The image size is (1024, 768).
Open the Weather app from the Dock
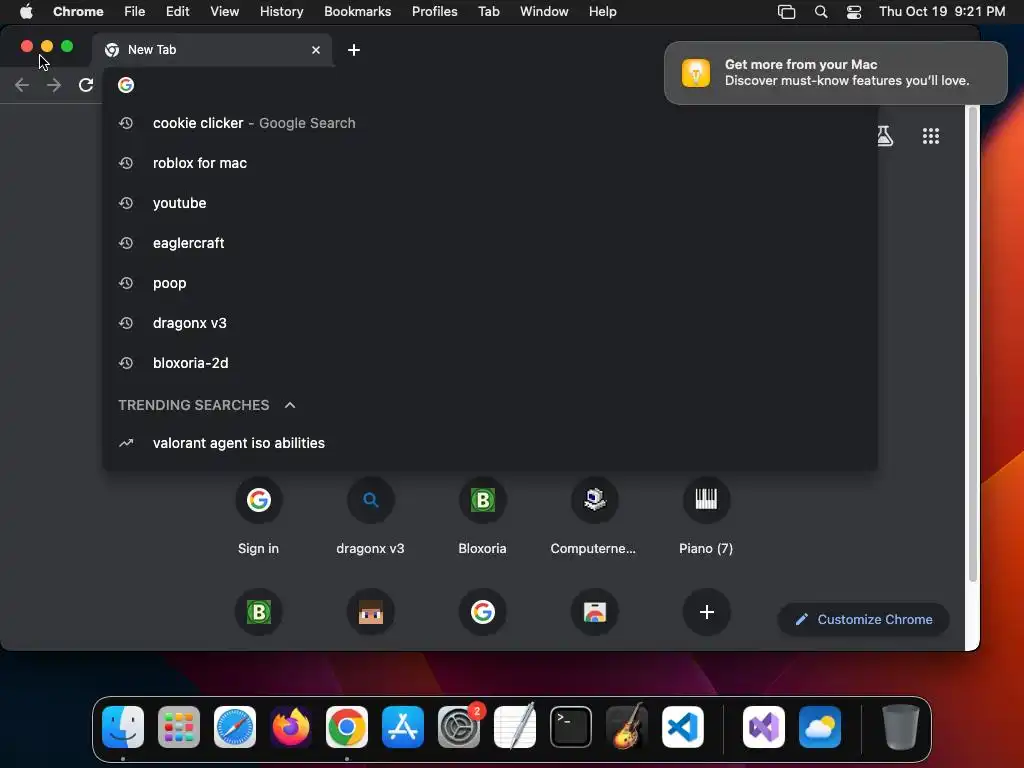pos(820,727)
